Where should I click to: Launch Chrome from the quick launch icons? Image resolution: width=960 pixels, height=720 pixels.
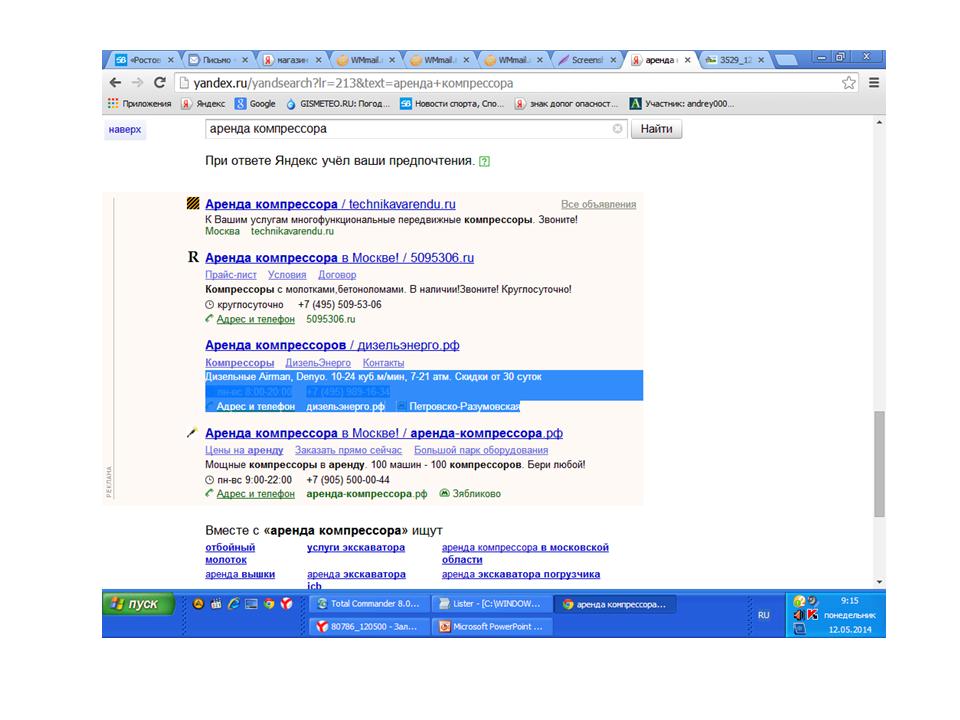(269, 604)
